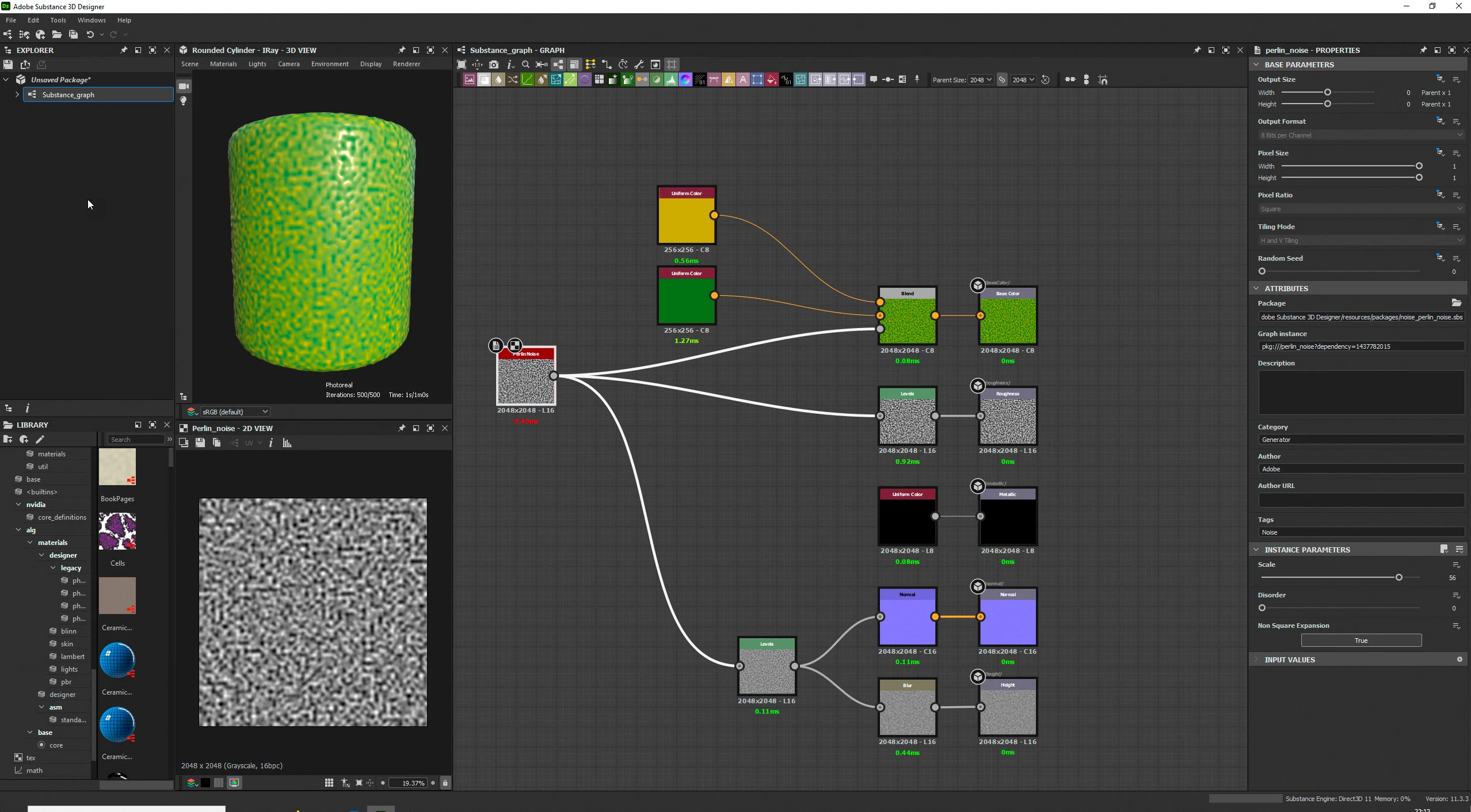Toggle the parent size link button
This screenshot has height=812, width=1471.
1002,80
